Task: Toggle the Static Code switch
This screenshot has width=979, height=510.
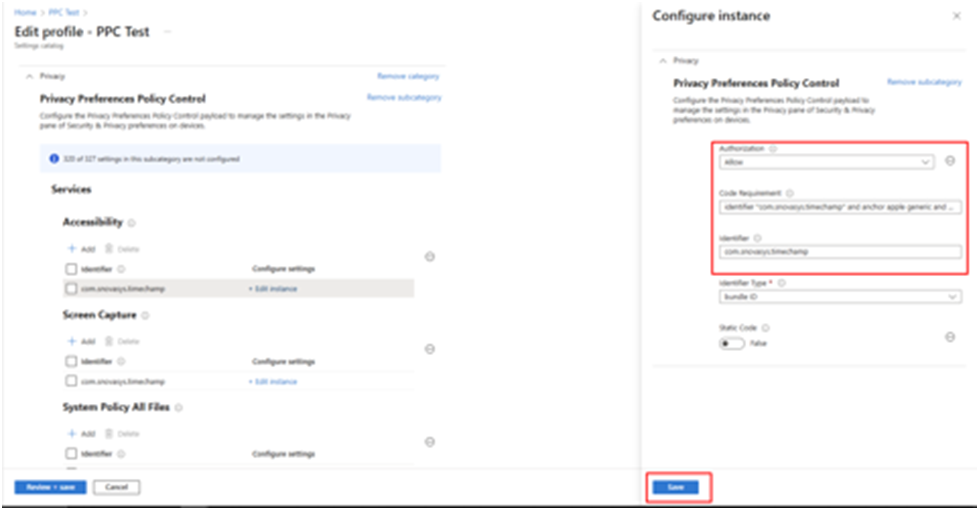Action: pyautogui.click(x=731, y=343)
